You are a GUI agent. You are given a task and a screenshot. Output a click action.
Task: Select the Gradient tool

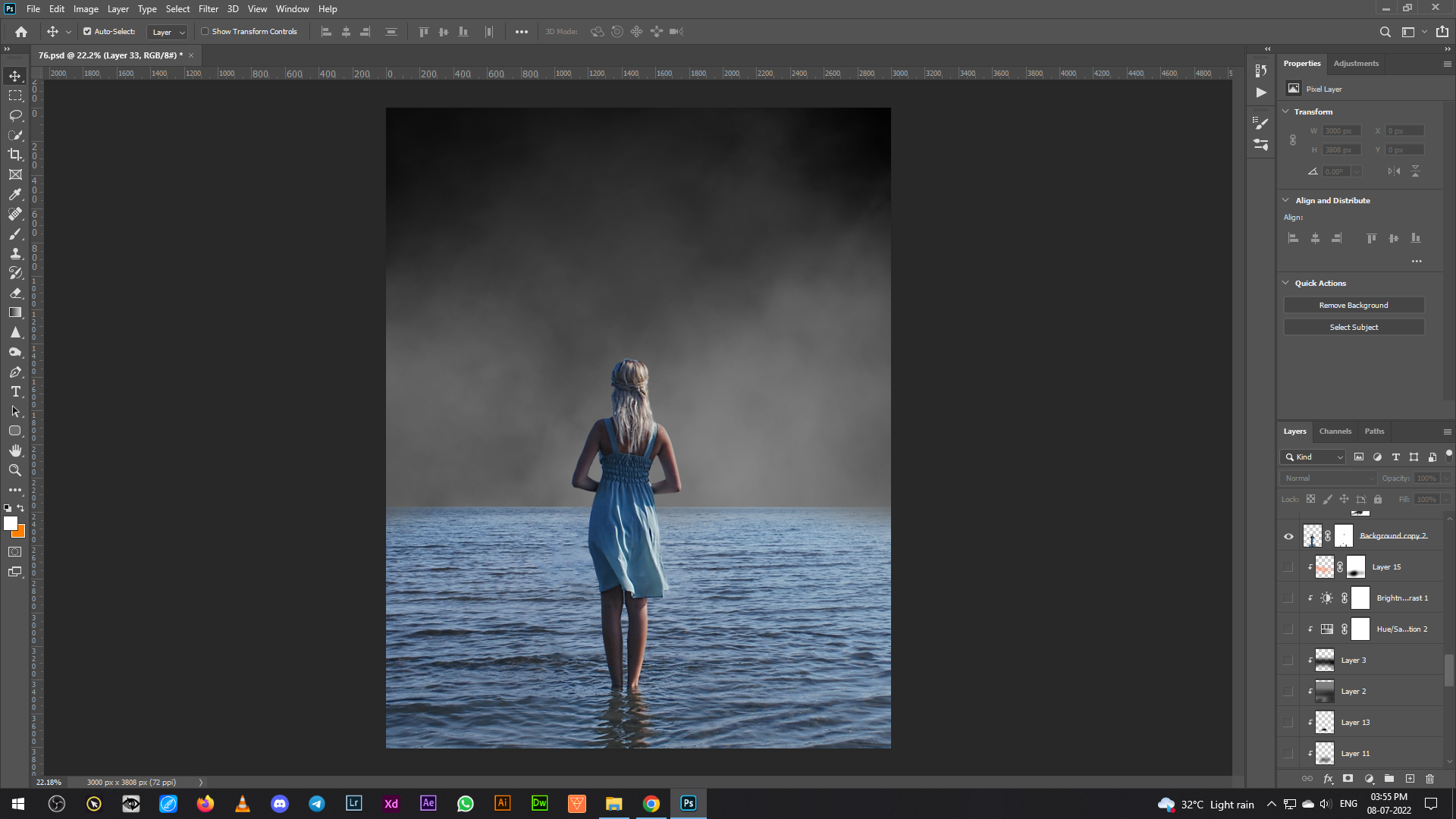tap(15, 312)
